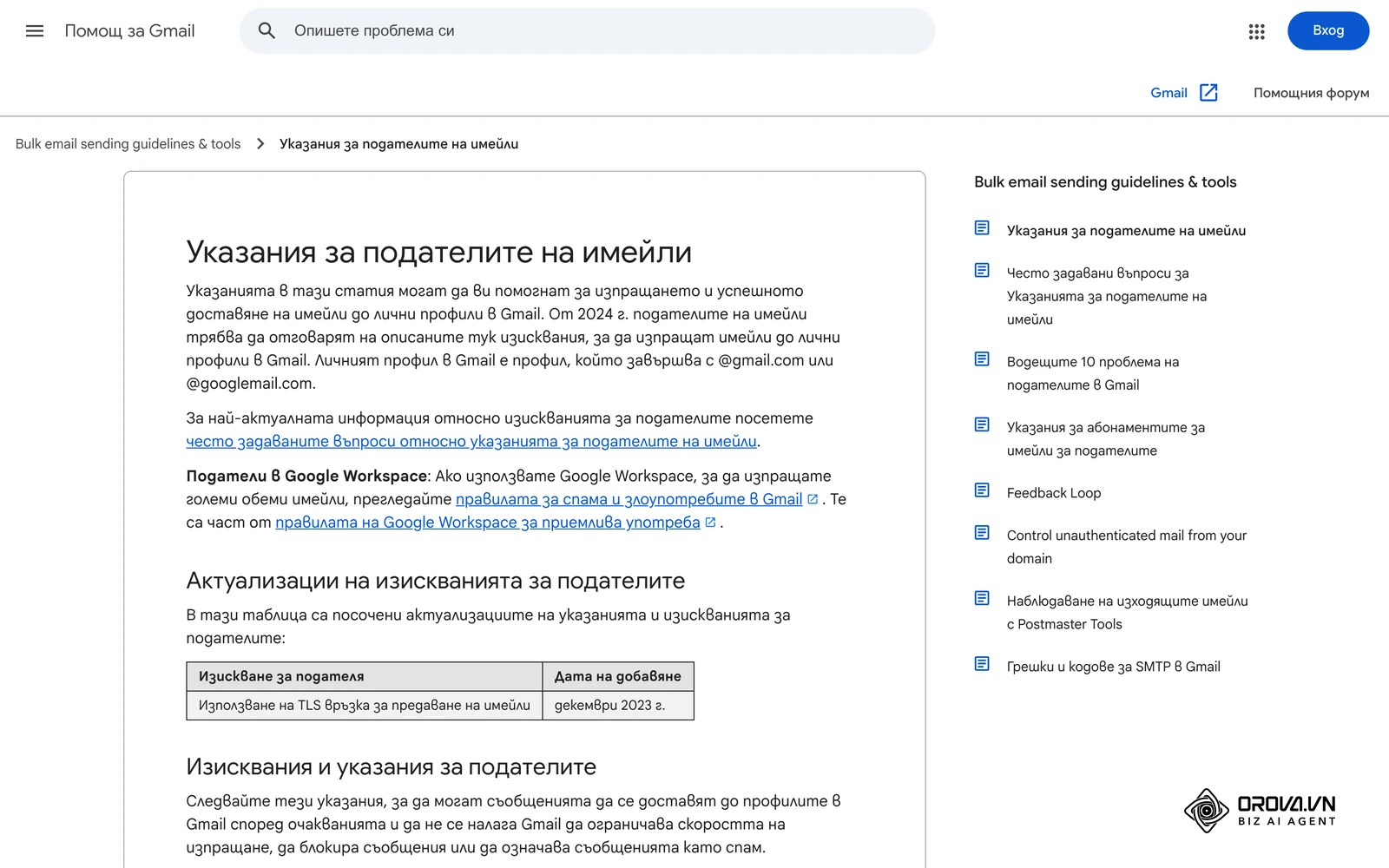Click article icon beside 'Указания за абонаментите'
1389x868 pixels.
[x=982, y=424]
